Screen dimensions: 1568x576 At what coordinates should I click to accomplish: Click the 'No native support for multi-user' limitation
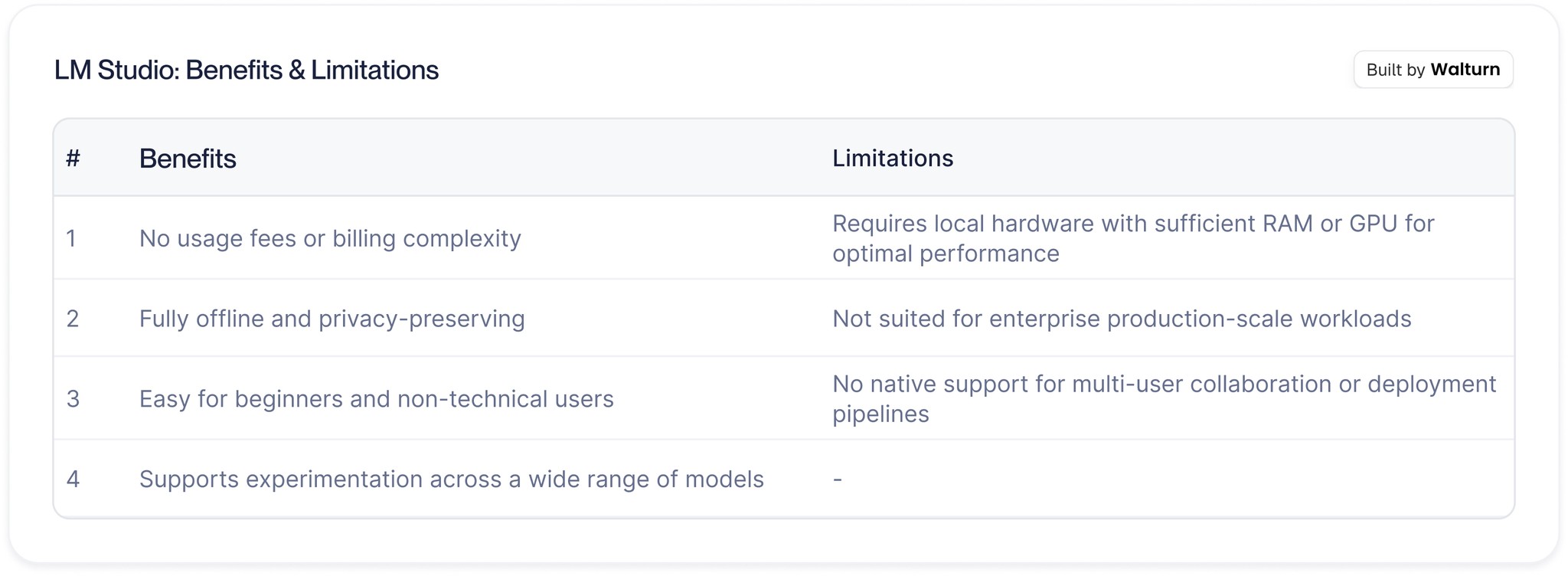click(x=1164, y=384)
